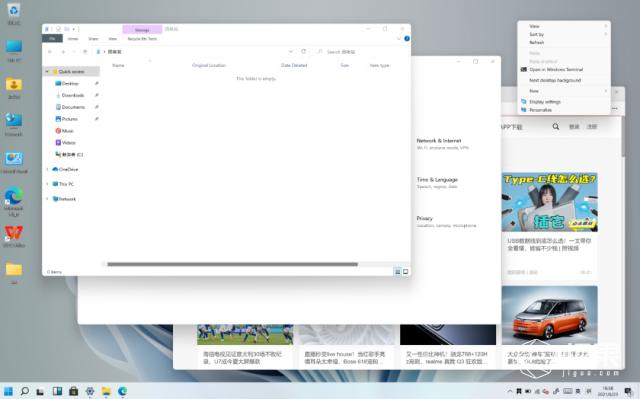Click Back arrow in Explorer

50,52
